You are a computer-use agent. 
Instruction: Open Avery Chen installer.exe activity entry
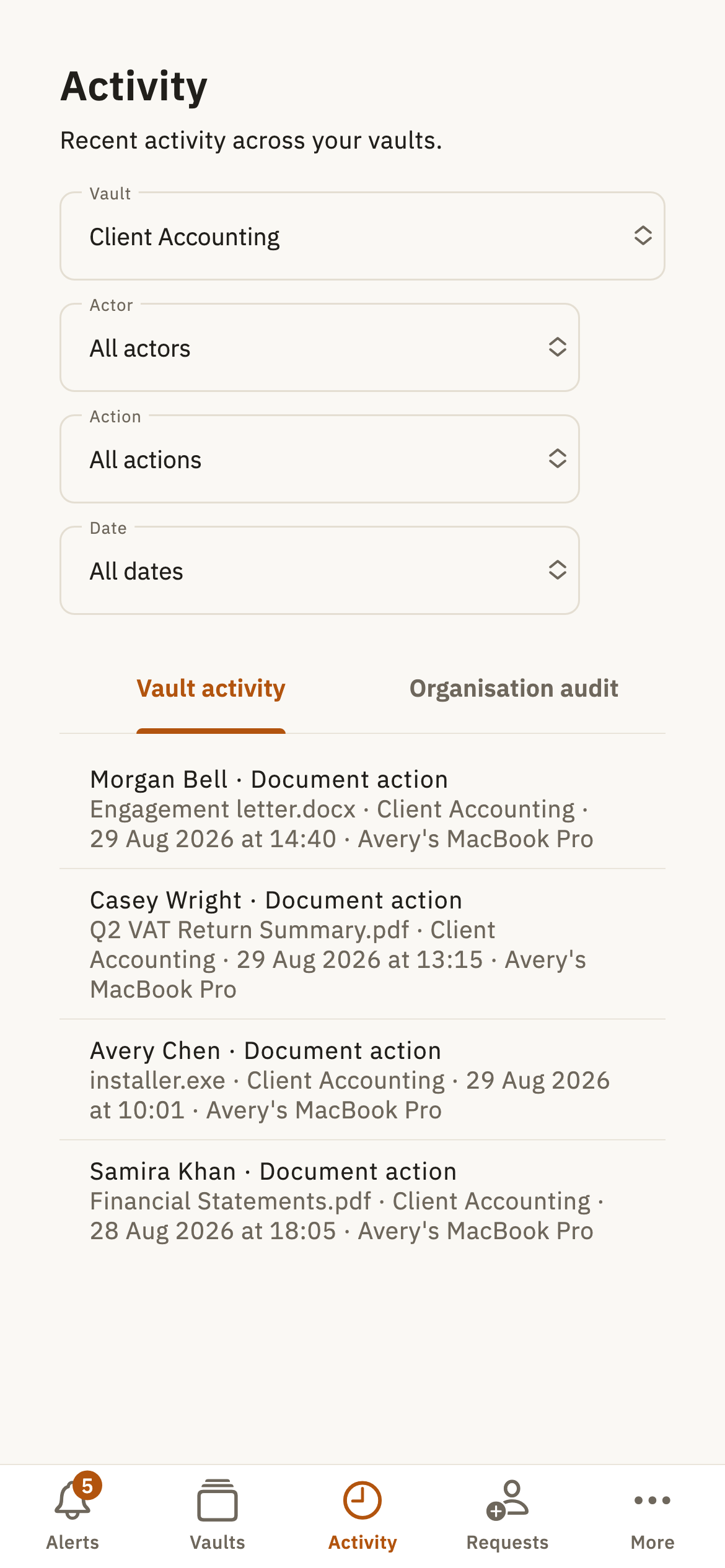click(x=362, y=1080)
